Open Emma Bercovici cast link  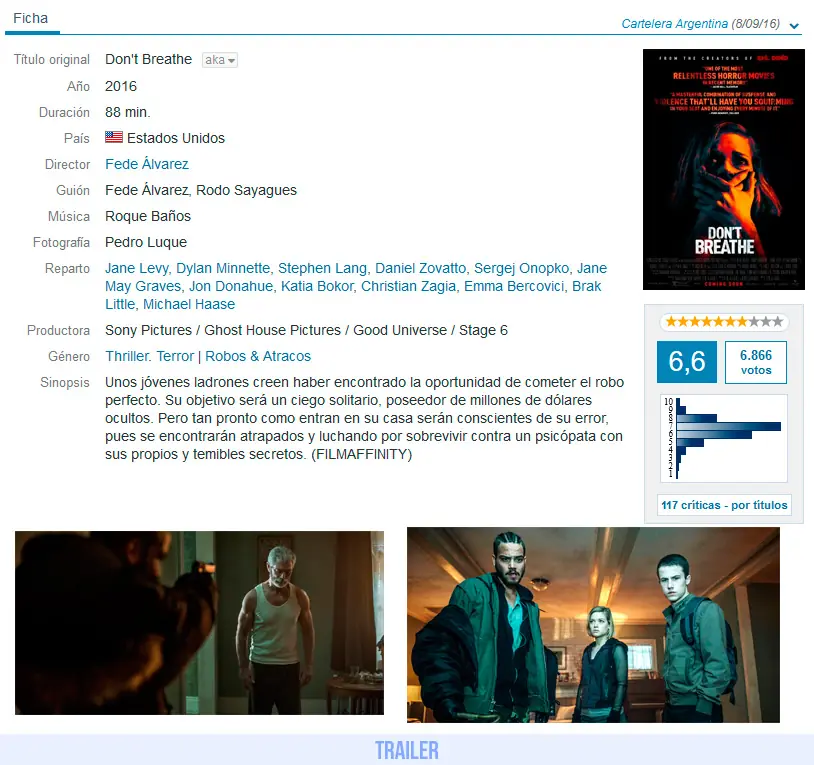pyautogui.click(x=514, y=286)
